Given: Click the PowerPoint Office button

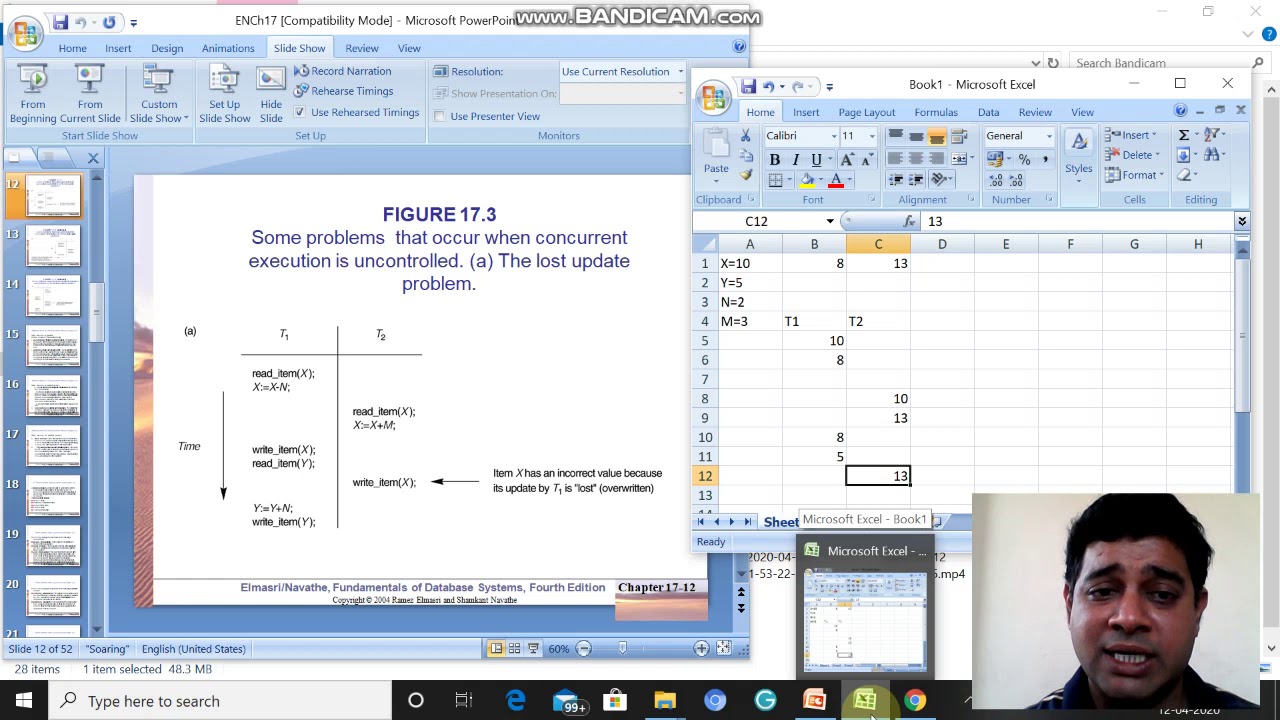Looking at the screenshot, I should pos(24,32).
